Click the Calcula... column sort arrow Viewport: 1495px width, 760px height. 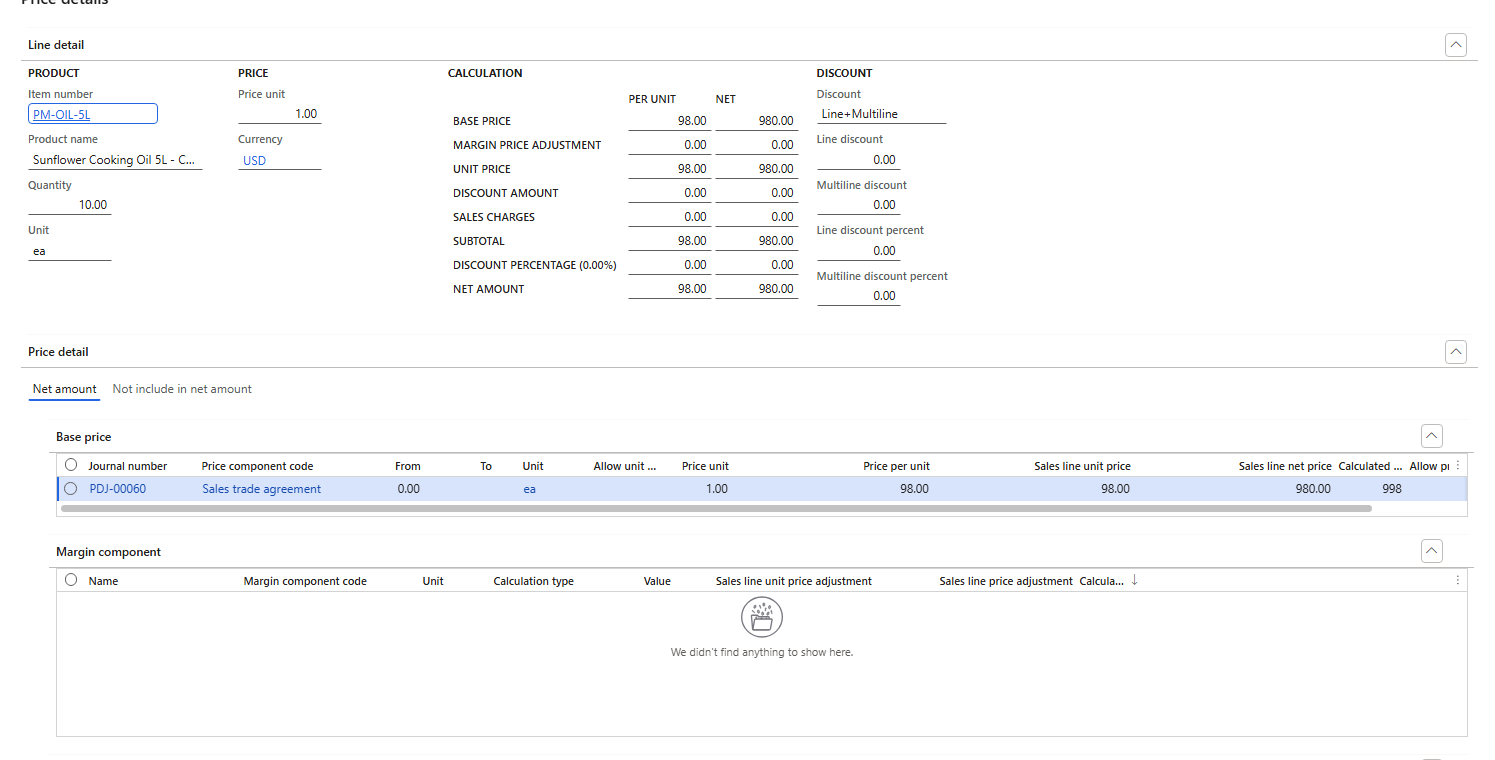(1134, 580)
